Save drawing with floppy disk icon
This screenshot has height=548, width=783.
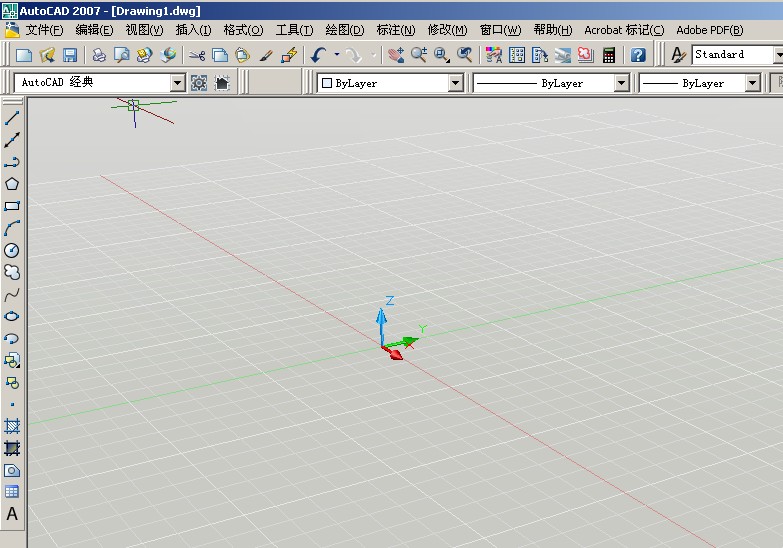(x=70, y=55)
